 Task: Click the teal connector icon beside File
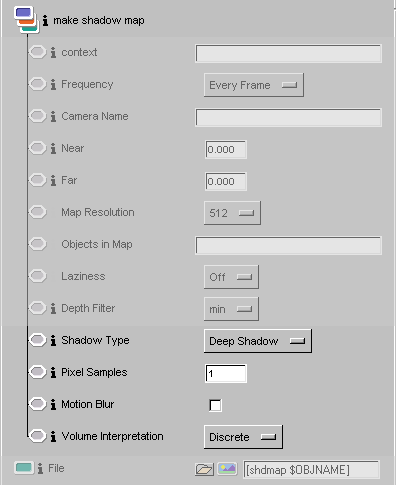click(24, 468)
